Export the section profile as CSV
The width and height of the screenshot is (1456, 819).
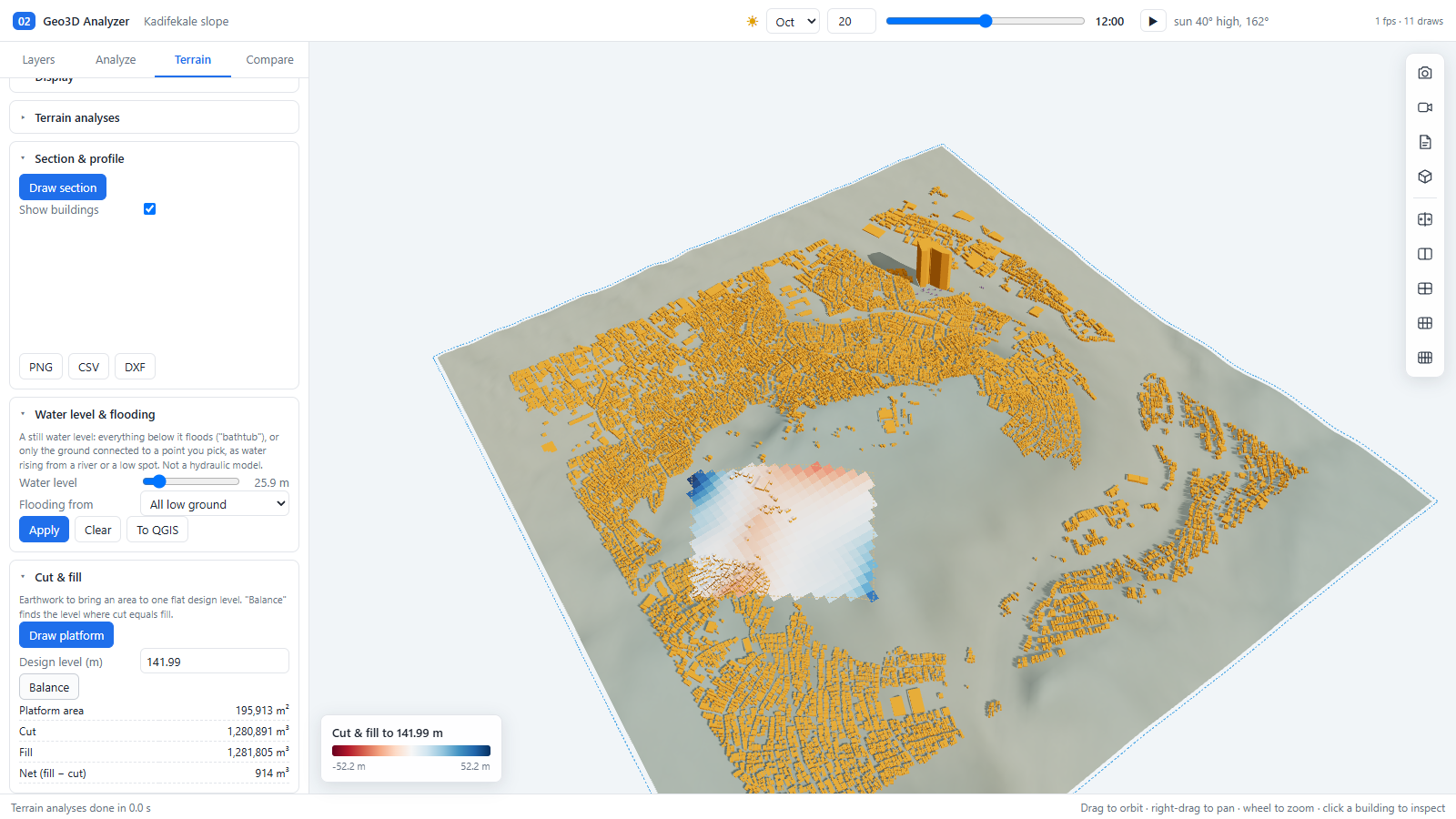click(89, 367)
